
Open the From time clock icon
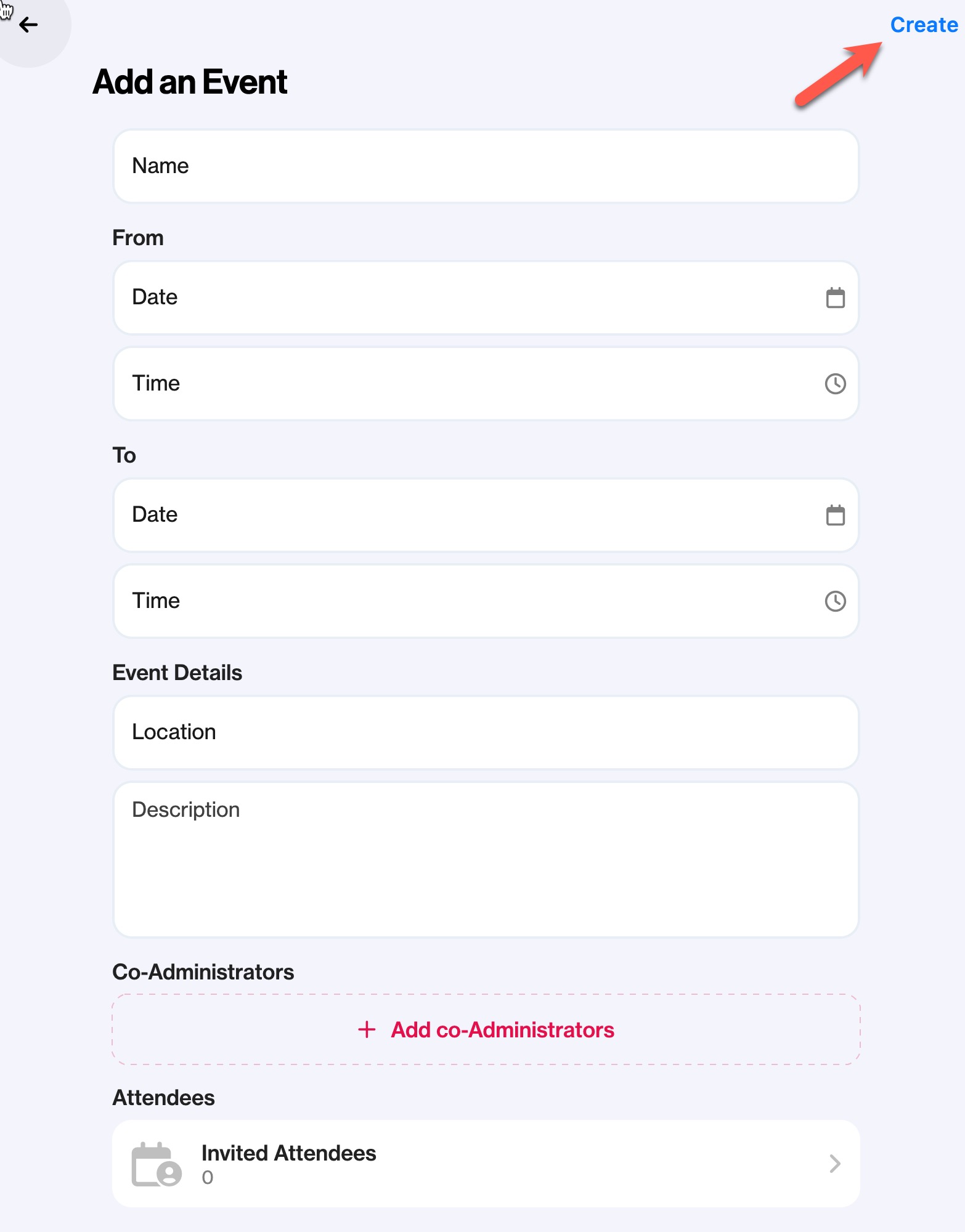click(x=835, y=384)
